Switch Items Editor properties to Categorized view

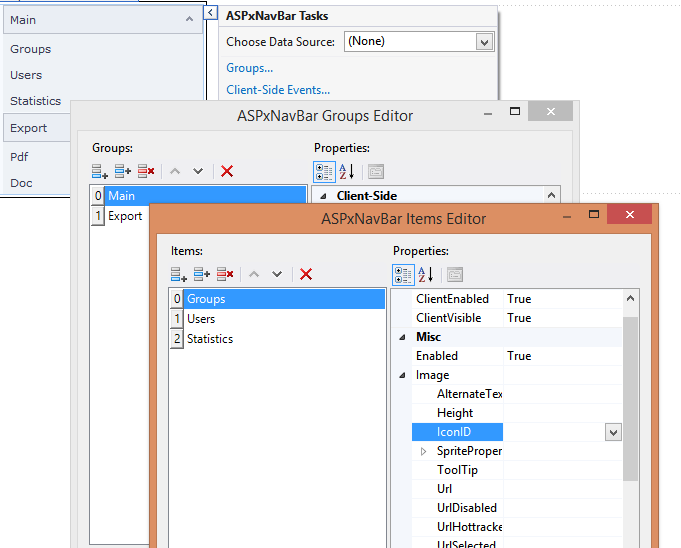(x=403, y=275)
